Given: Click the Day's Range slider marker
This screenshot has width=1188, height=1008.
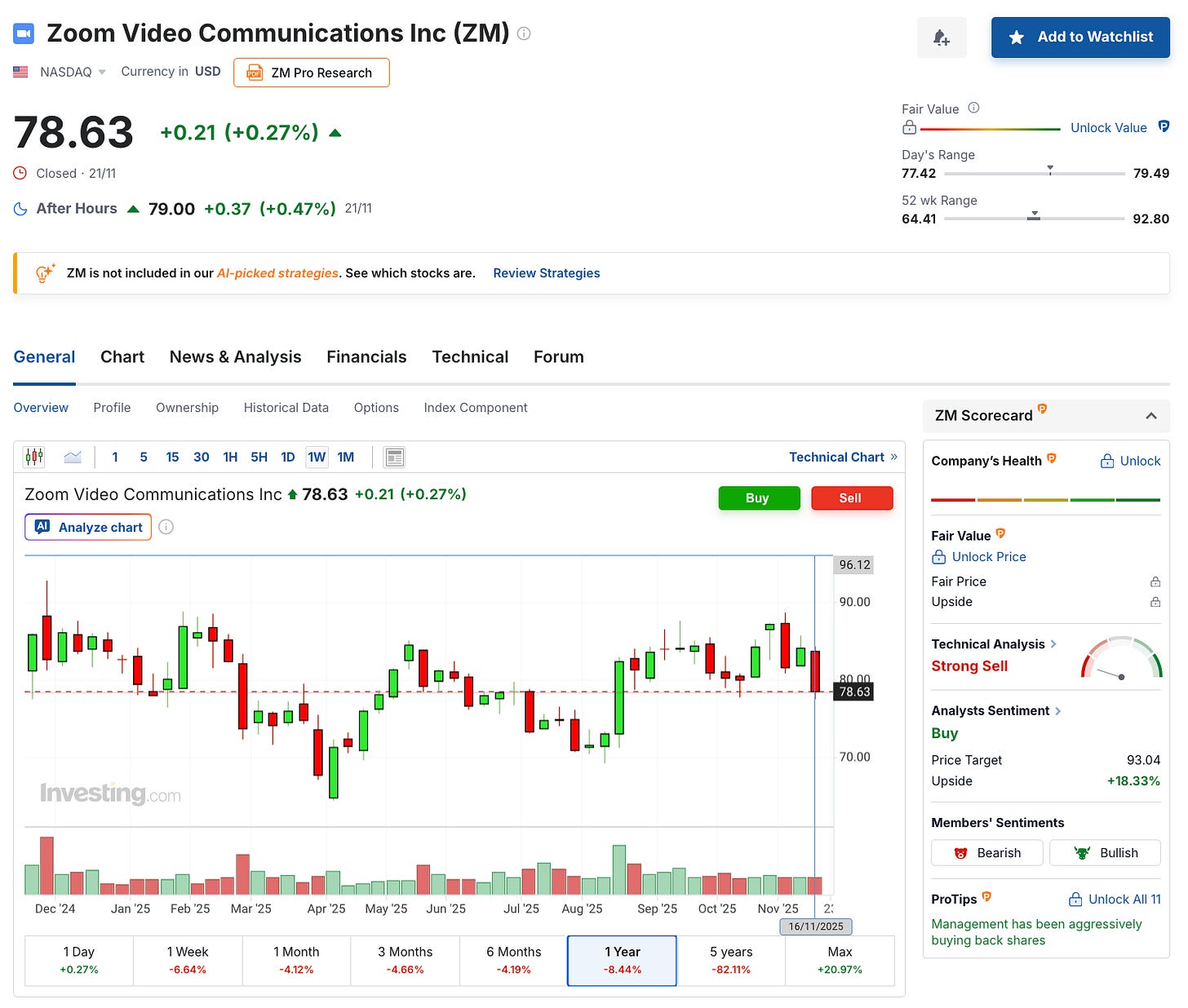Looking at the screenshot, I should tap(1050, 170).
